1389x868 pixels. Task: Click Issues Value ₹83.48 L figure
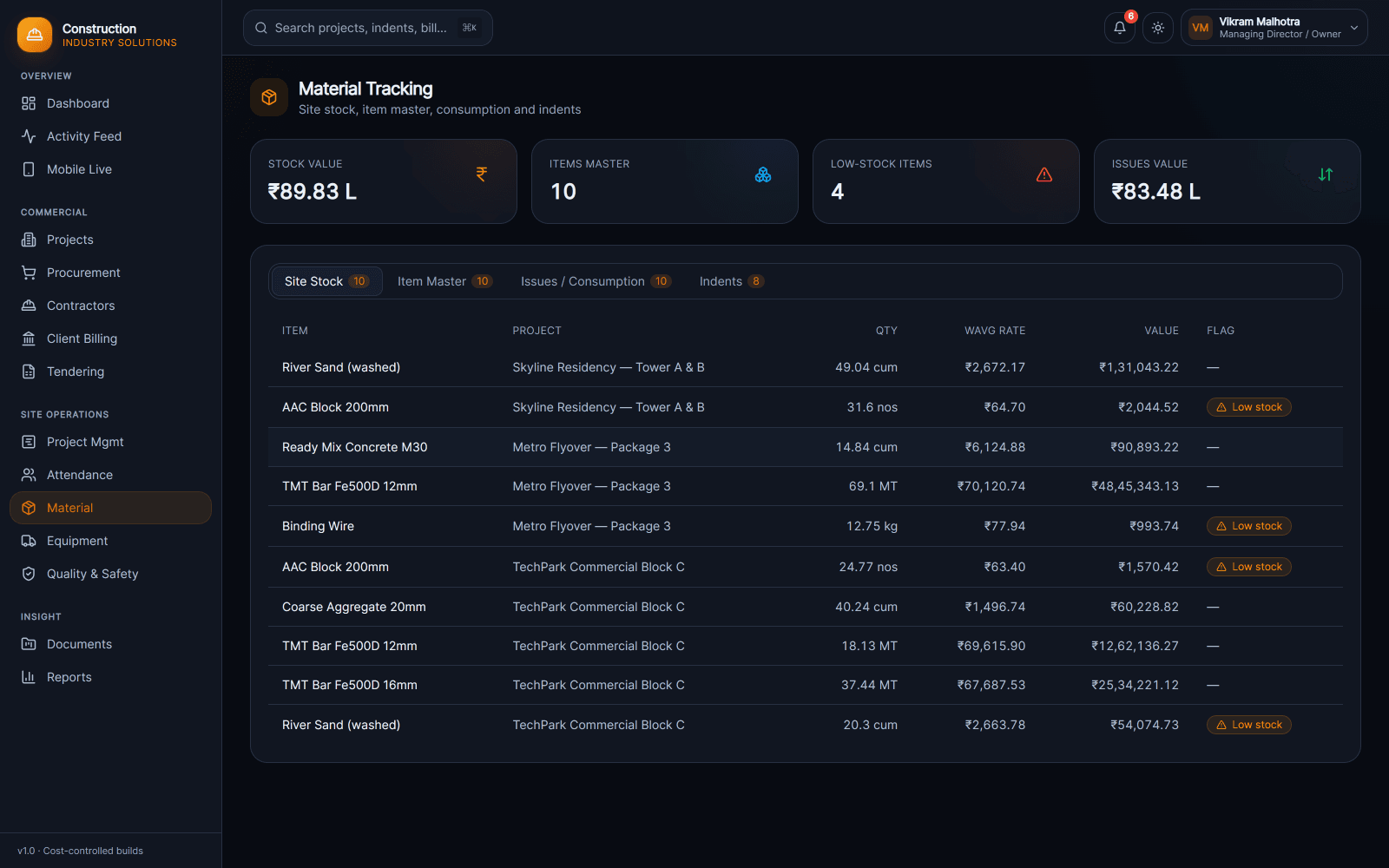point(1156,192)
